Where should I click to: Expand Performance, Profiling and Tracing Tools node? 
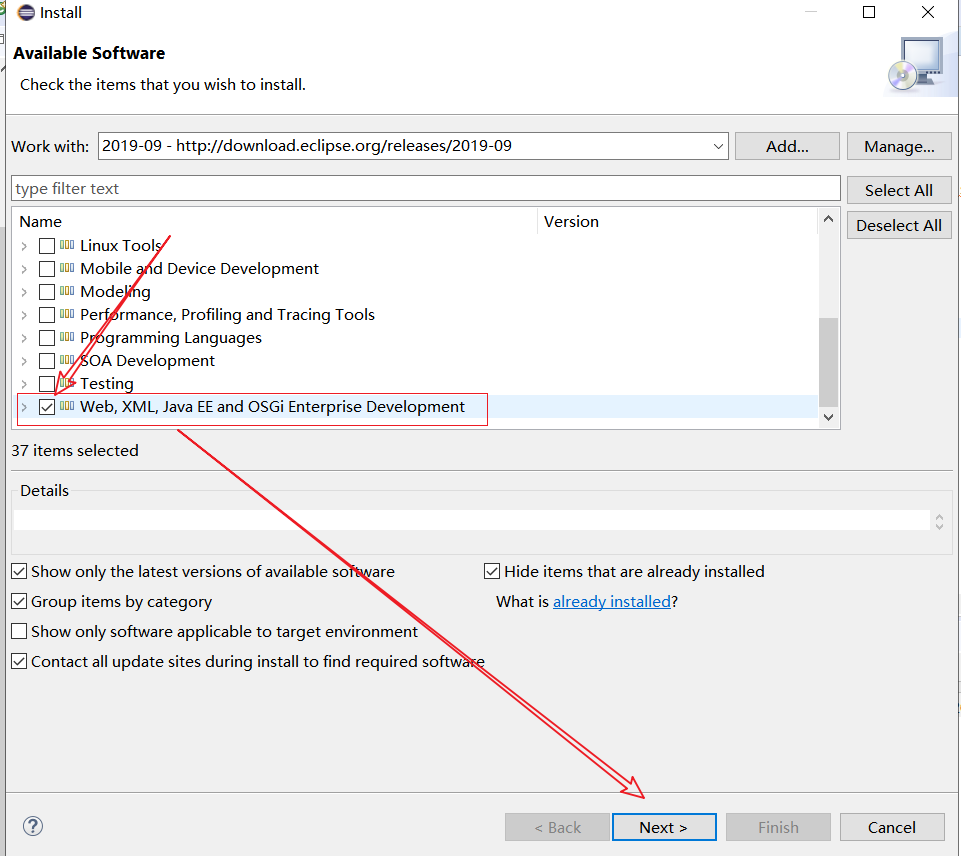(24, 315)
